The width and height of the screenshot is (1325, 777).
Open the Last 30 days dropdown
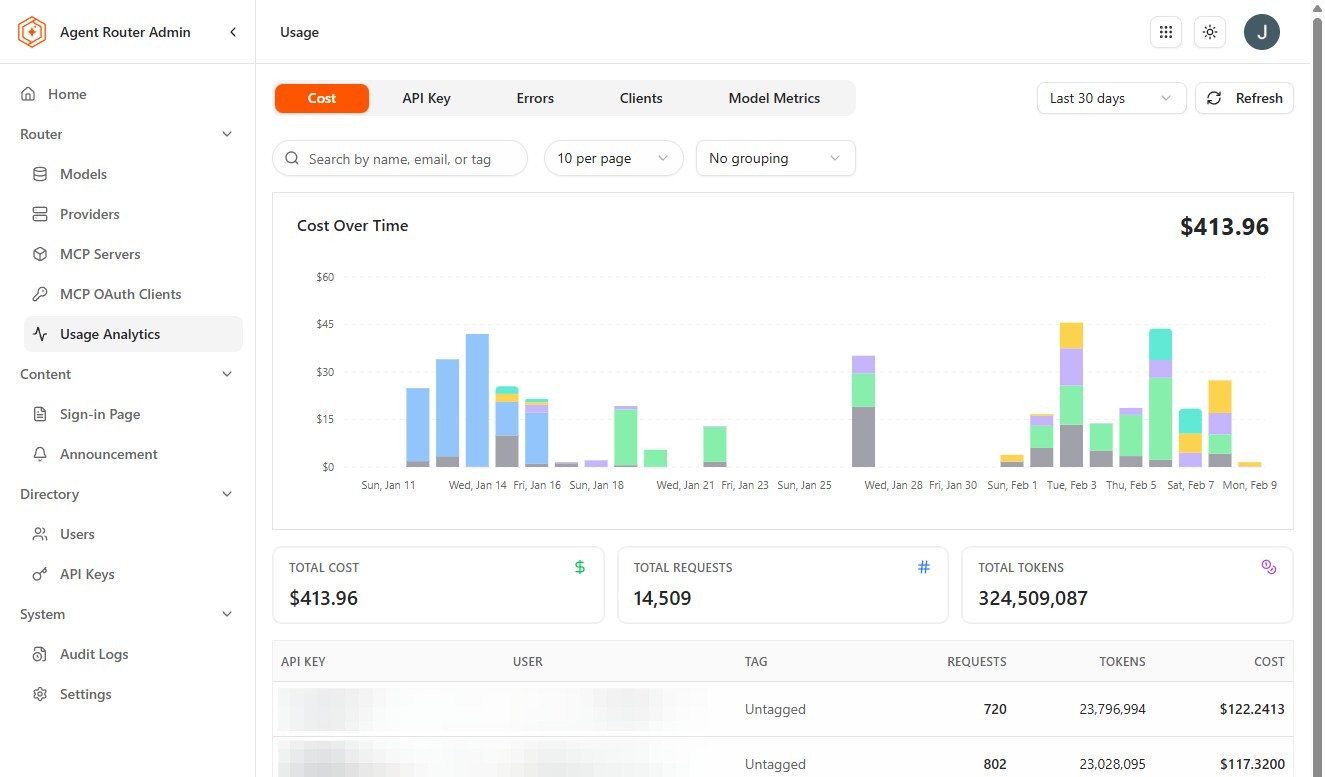click(x=1112, y=98)
